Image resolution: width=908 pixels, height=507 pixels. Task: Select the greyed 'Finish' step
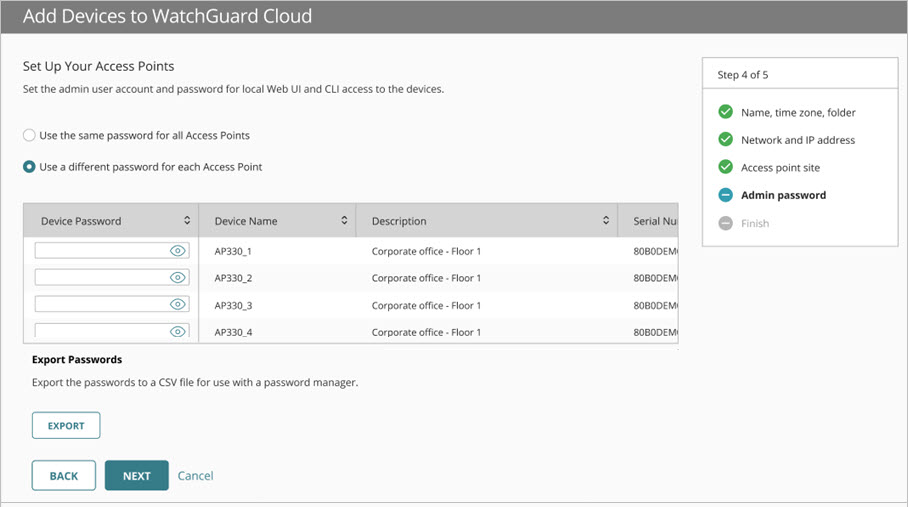tap(755, 223)
